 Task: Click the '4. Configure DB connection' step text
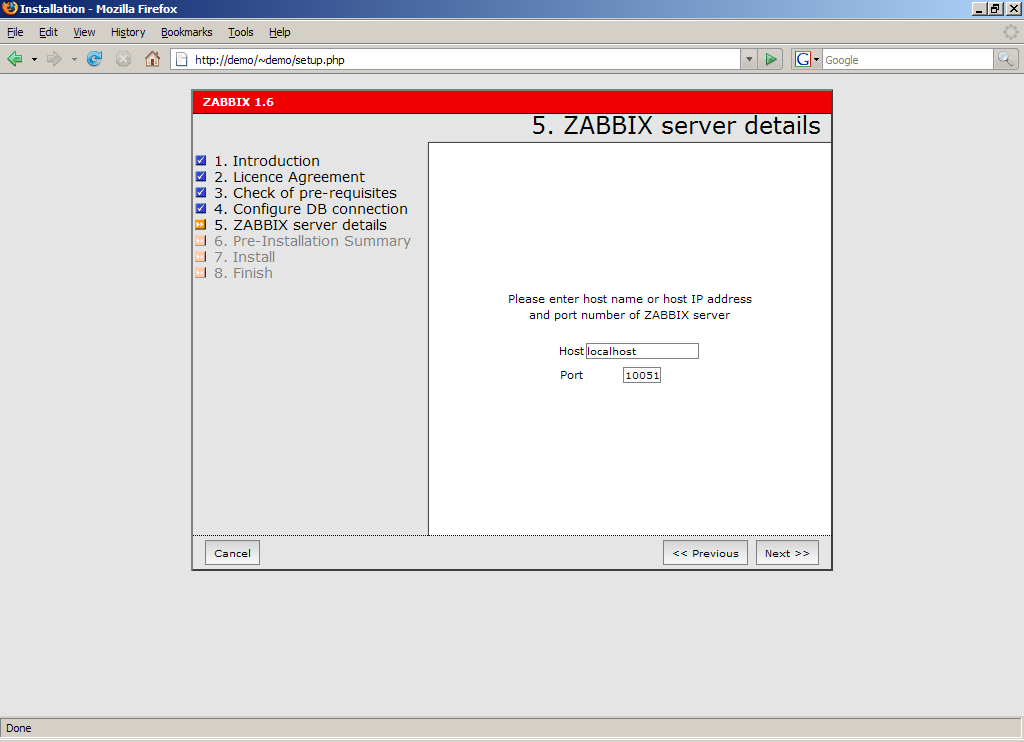pyautogui.click(x=311, y=209)
